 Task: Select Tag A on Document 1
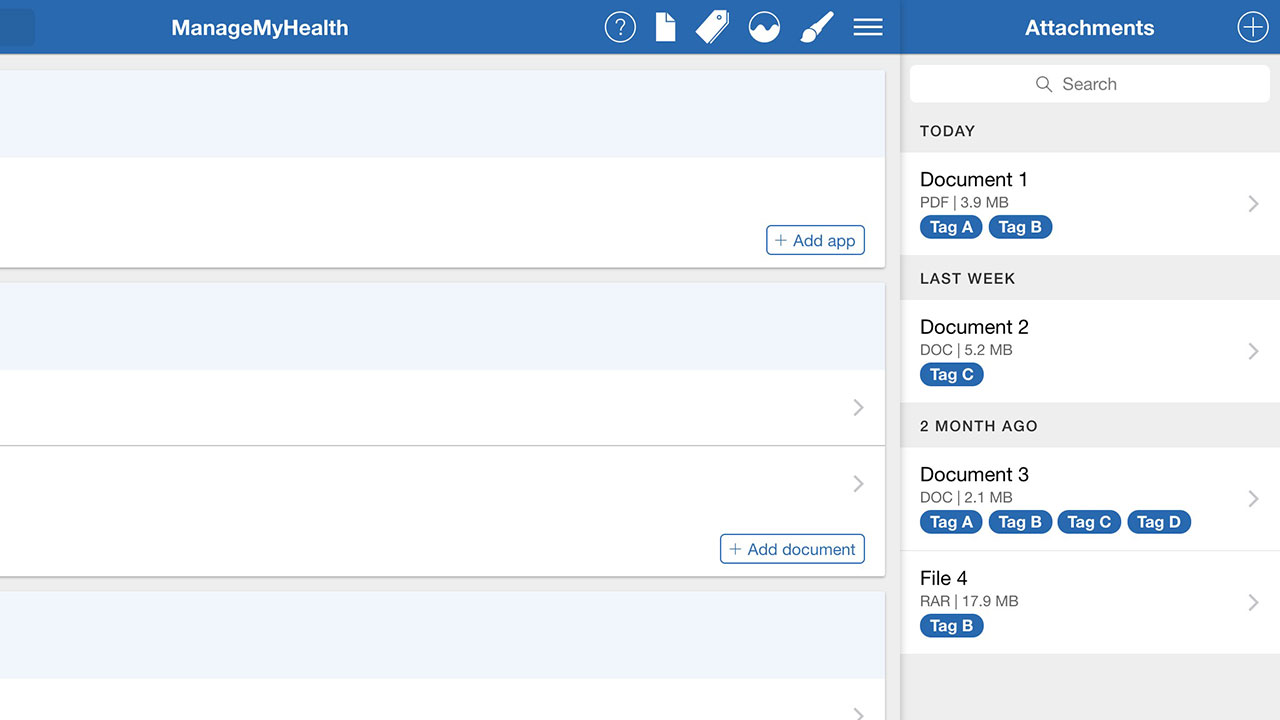951,227
